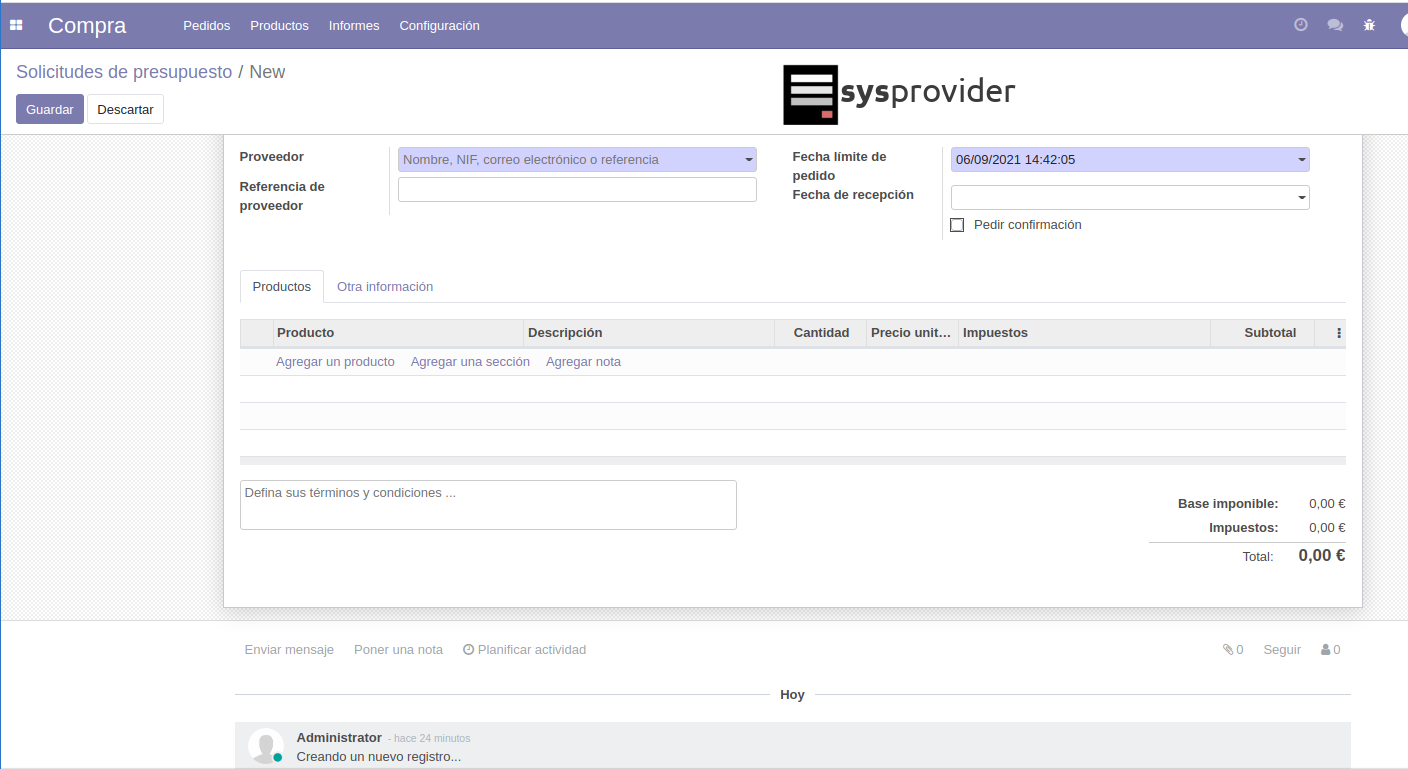1408x769 pixels.
Task: Click the followers person icon
Action: point(1330,650)
